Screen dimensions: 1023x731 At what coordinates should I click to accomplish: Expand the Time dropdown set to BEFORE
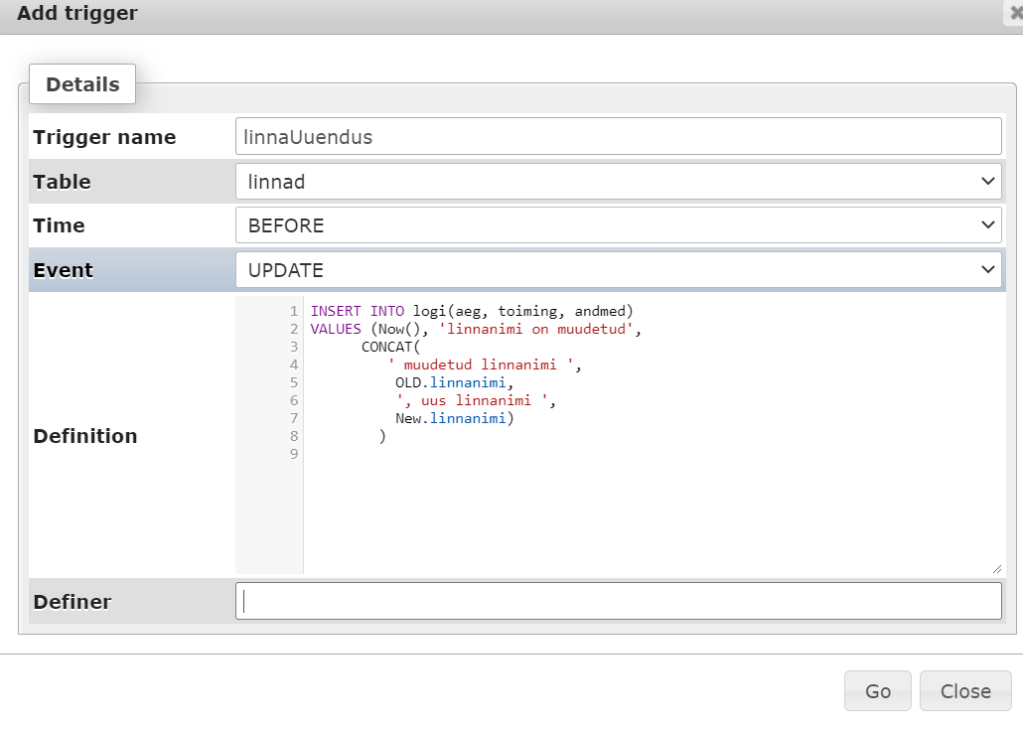[x=618, y=226]
